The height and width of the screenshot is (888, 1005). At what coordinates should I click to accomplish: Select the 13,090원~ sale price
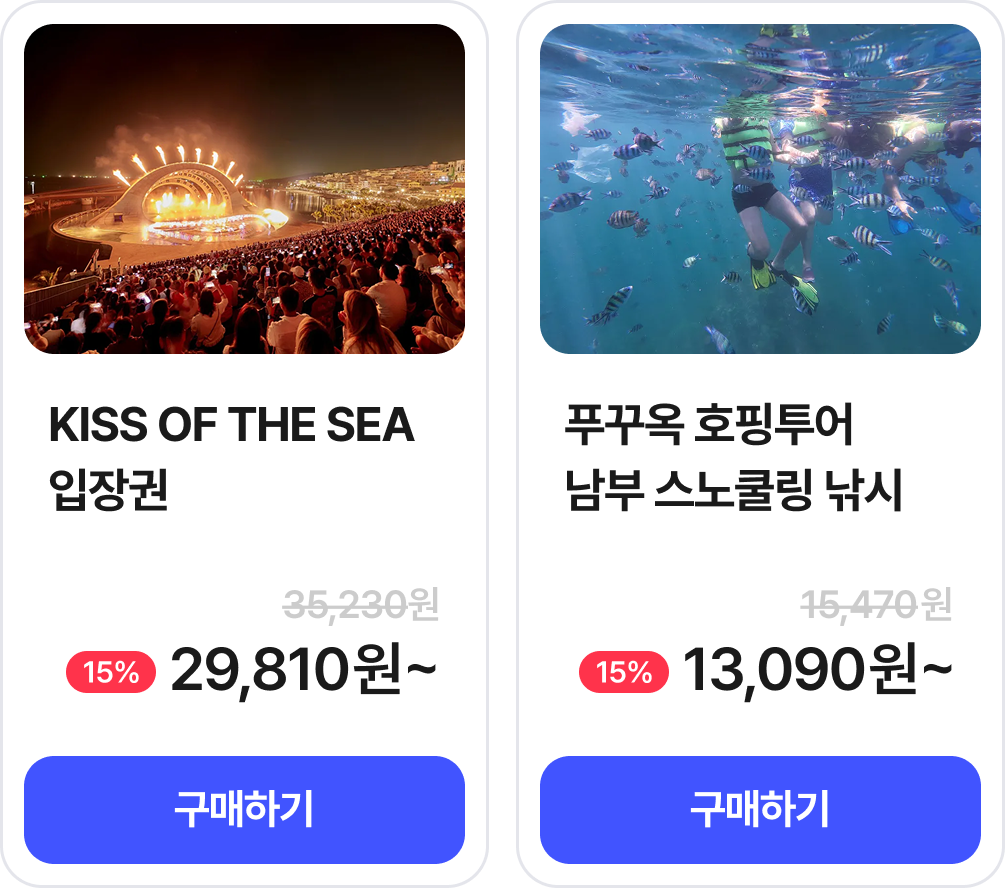[818, 671]
